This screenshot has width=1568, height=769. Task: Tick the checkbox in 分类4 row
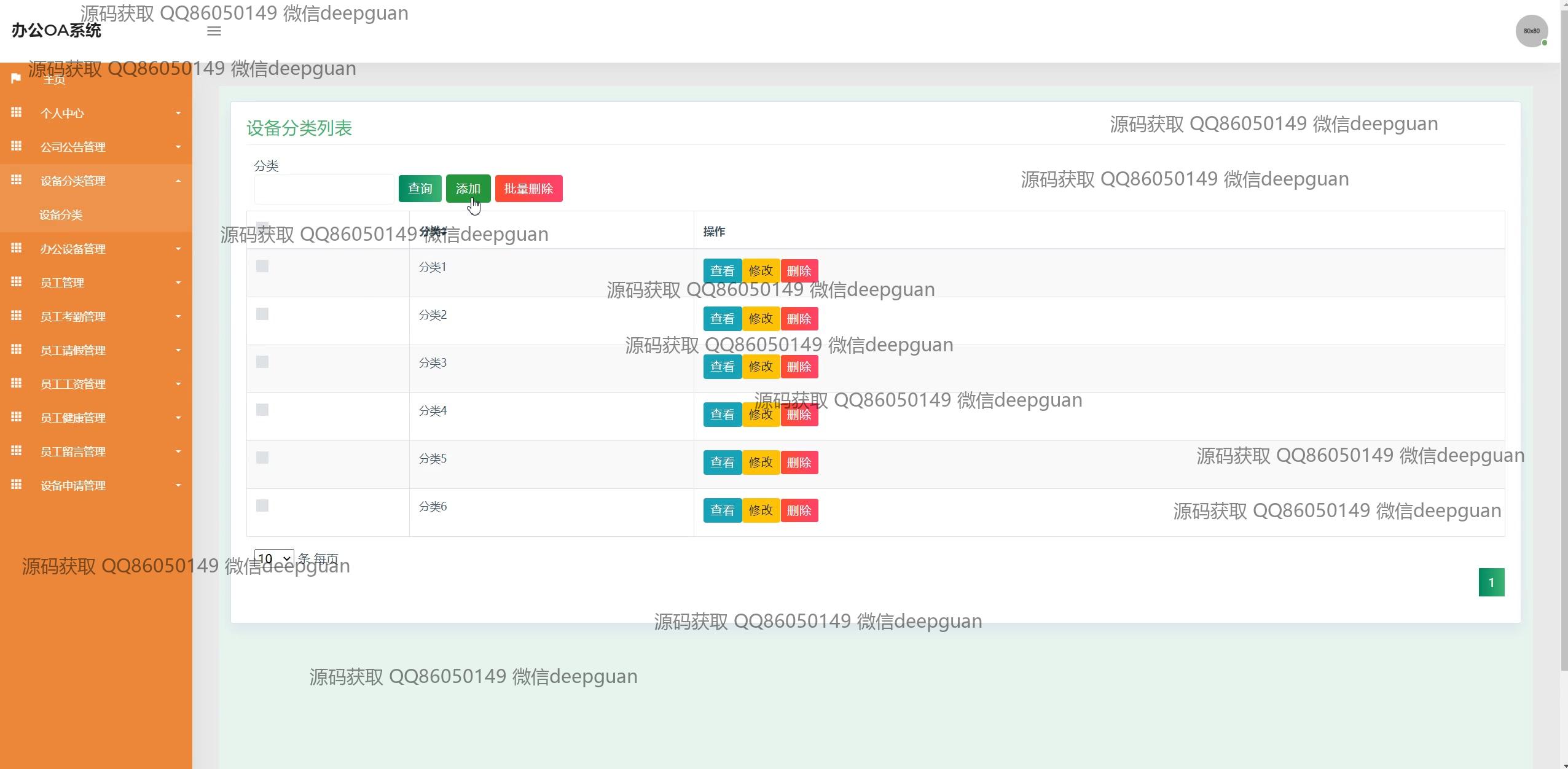click(x=262, y=410)
